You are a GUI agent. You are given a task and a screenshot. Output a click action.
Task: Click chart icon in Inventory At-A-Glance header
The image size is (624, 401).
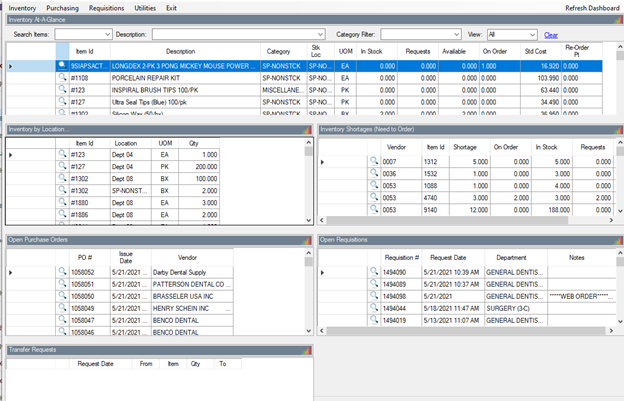pos(618,19)
